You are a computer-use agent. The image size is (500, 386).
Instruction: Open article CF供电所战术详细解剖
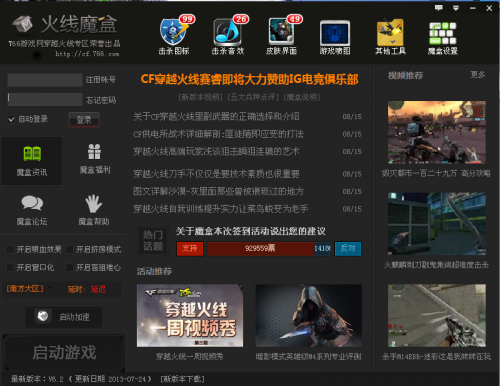pos(218,134)
